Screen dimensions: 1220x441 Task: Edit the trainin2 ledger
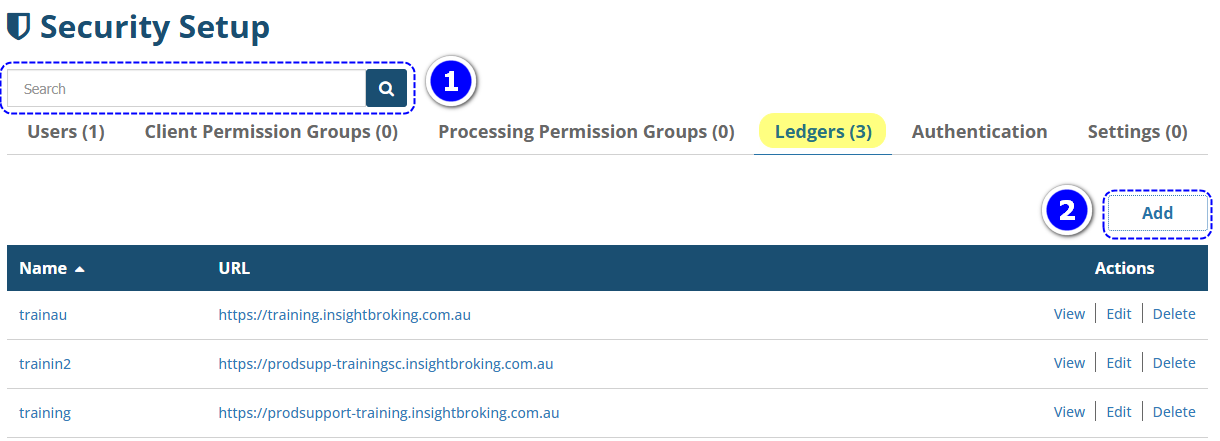tap(1118, 363)
